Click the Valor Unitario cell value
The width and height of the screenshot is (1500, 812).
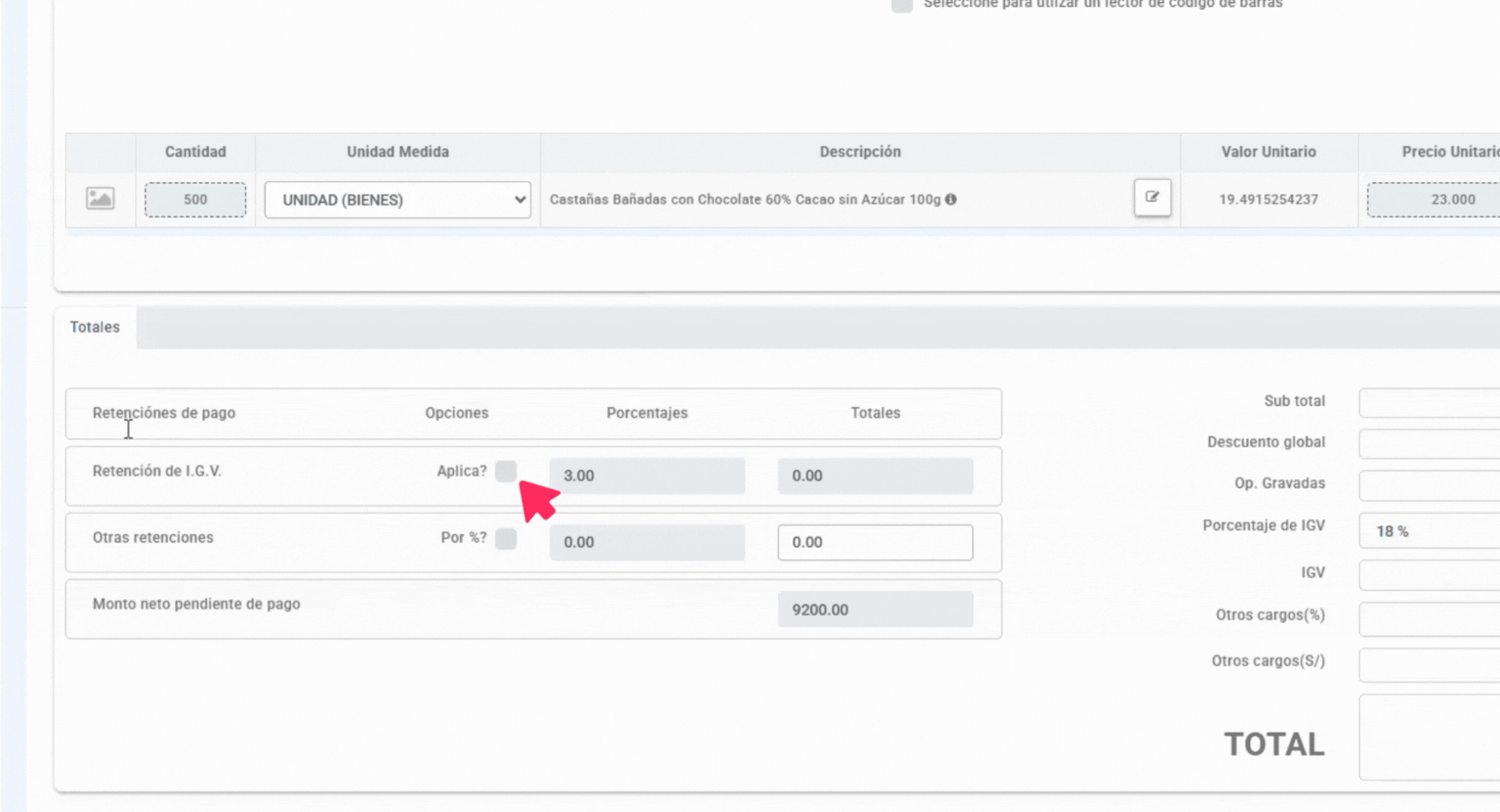1268,199
